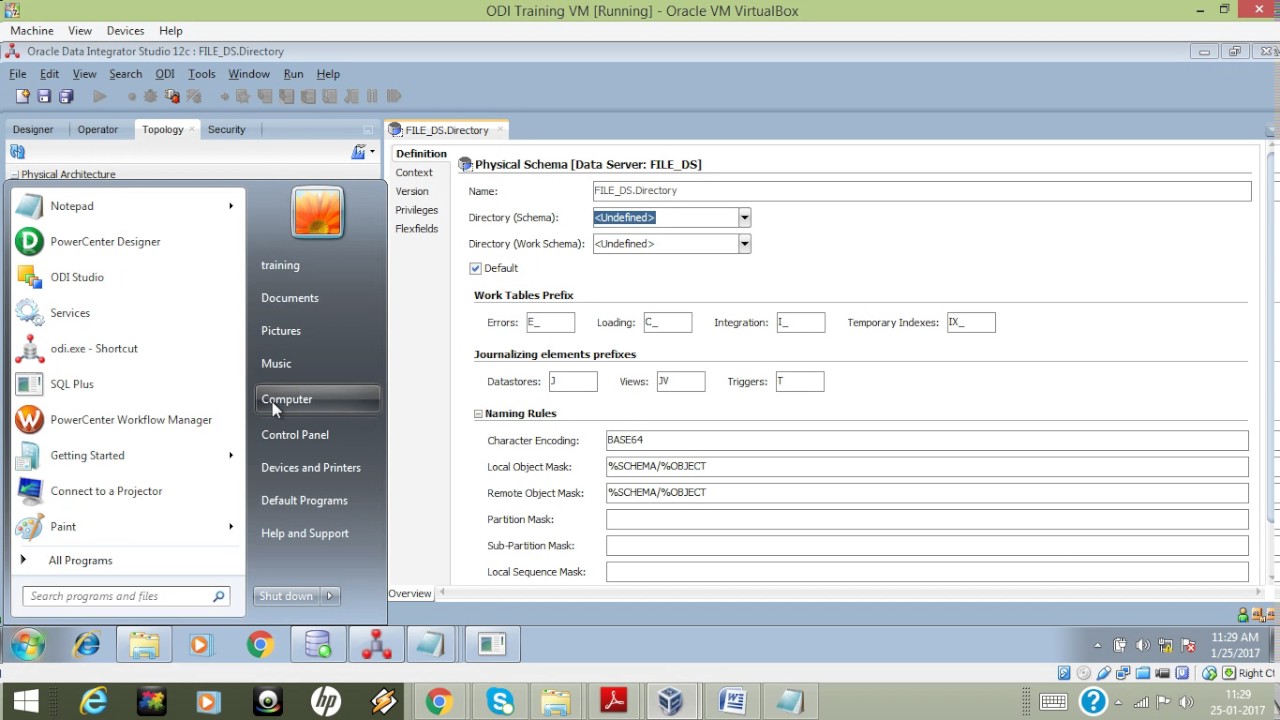Screen dimensions: 1280x720
Task: Expand Getting Started submenu arrow
Action: (x=231, y=455)
